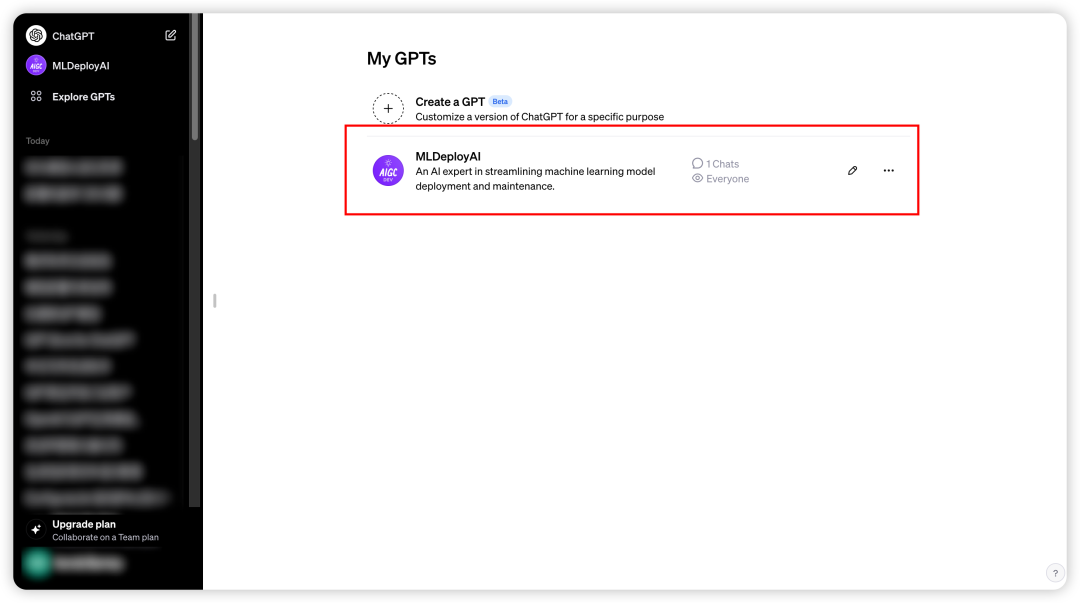Click the 1 Chats count

pos(722,164)
